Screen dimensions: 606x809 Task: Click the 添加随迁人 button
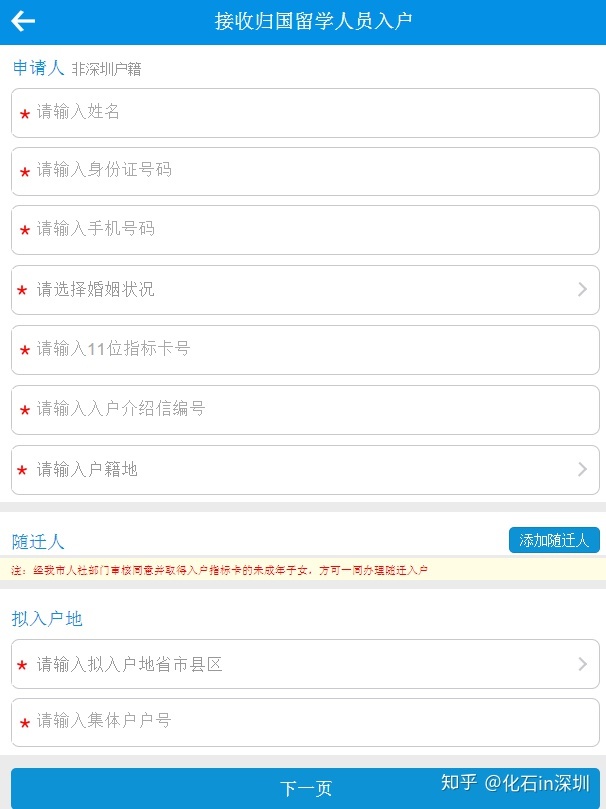[554, 540]
